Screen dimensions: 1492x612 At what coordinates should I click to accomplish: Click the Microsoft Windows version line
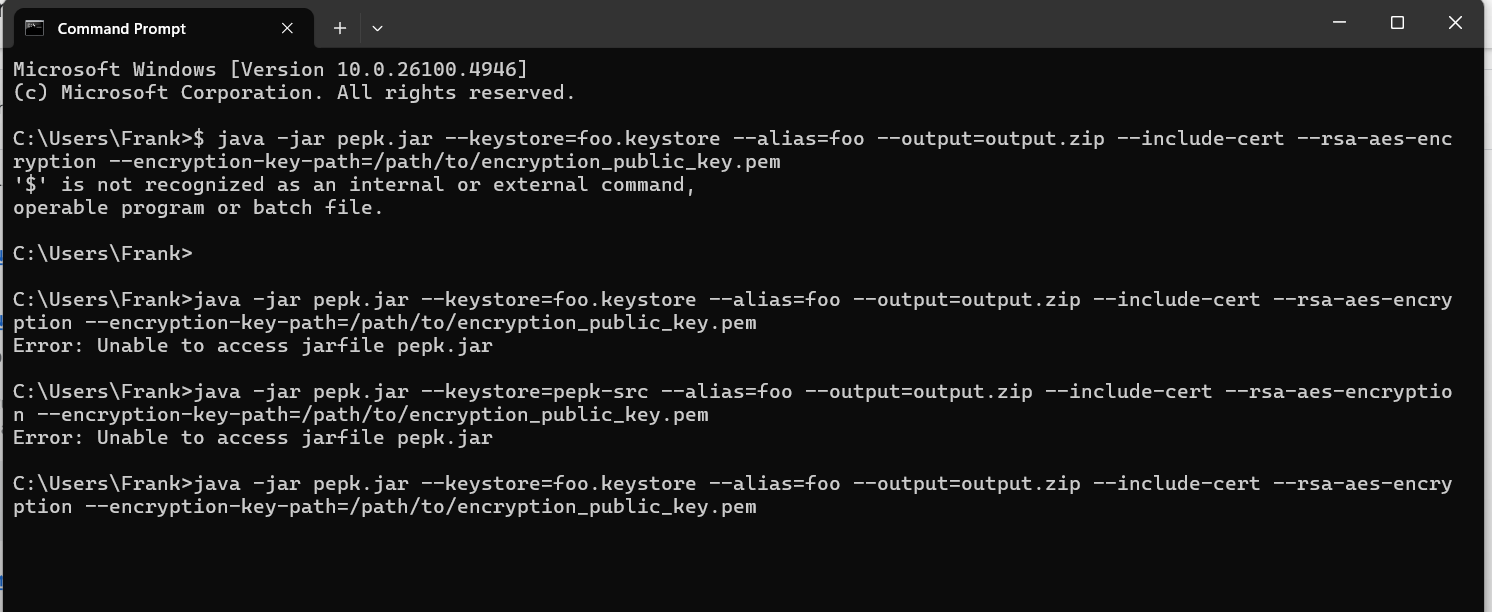[x=270, y=70]
